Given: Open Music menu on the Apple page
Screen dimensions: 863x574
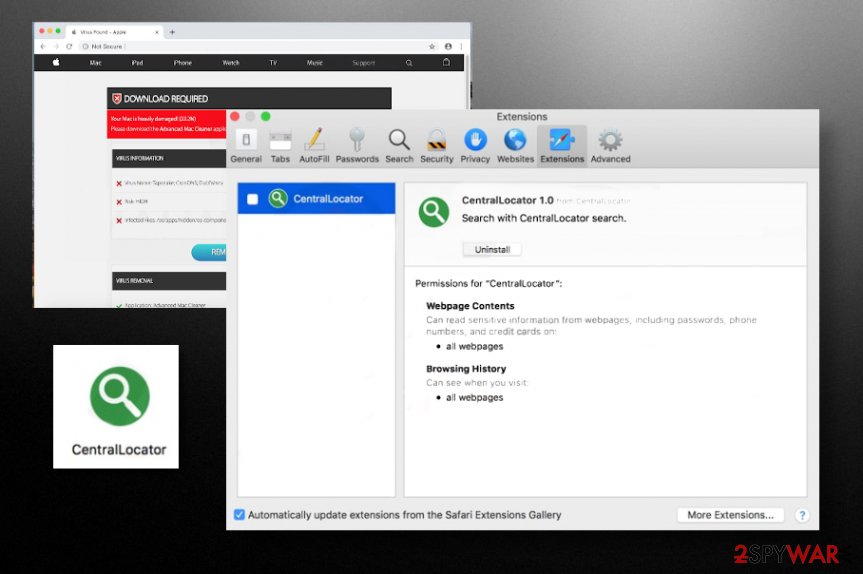Looking at the screenshot, I should click(x=315, y=63).
